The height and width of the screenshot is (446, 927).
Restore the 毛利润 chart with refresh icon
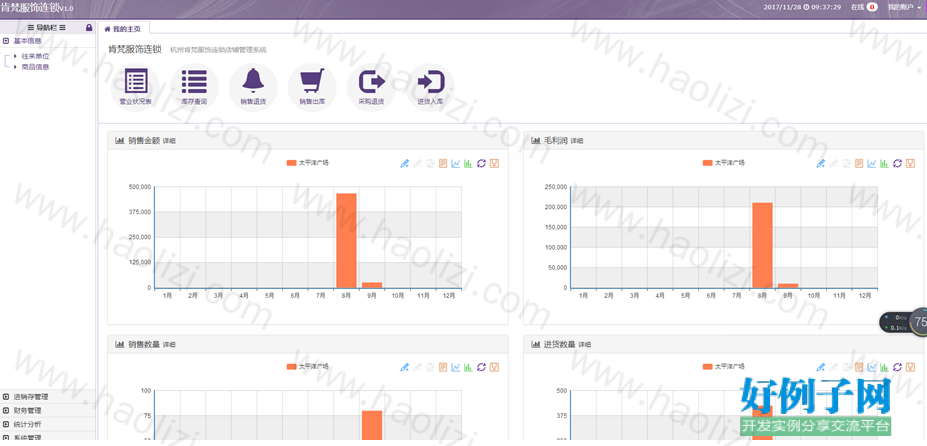(897, 163)
